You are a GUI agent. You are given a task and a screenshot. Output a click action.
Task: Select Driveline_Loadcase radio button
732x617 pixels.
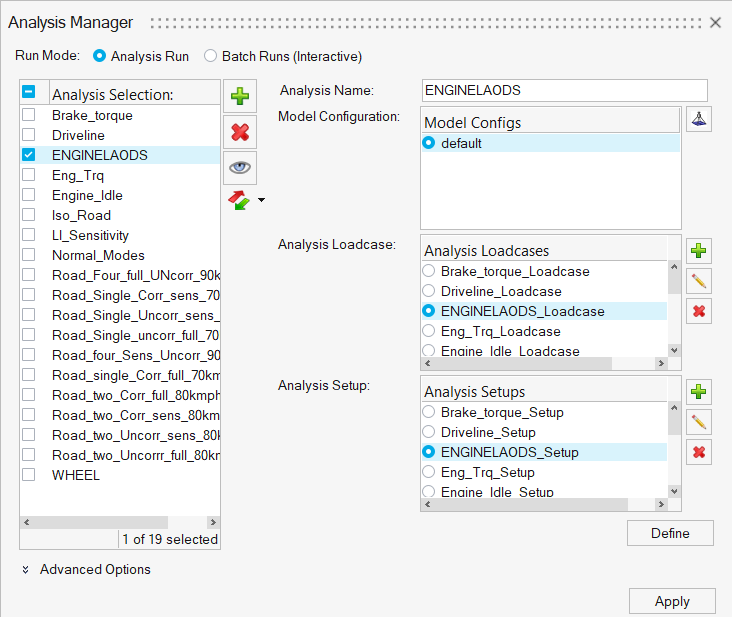click(x=429, y=291)
